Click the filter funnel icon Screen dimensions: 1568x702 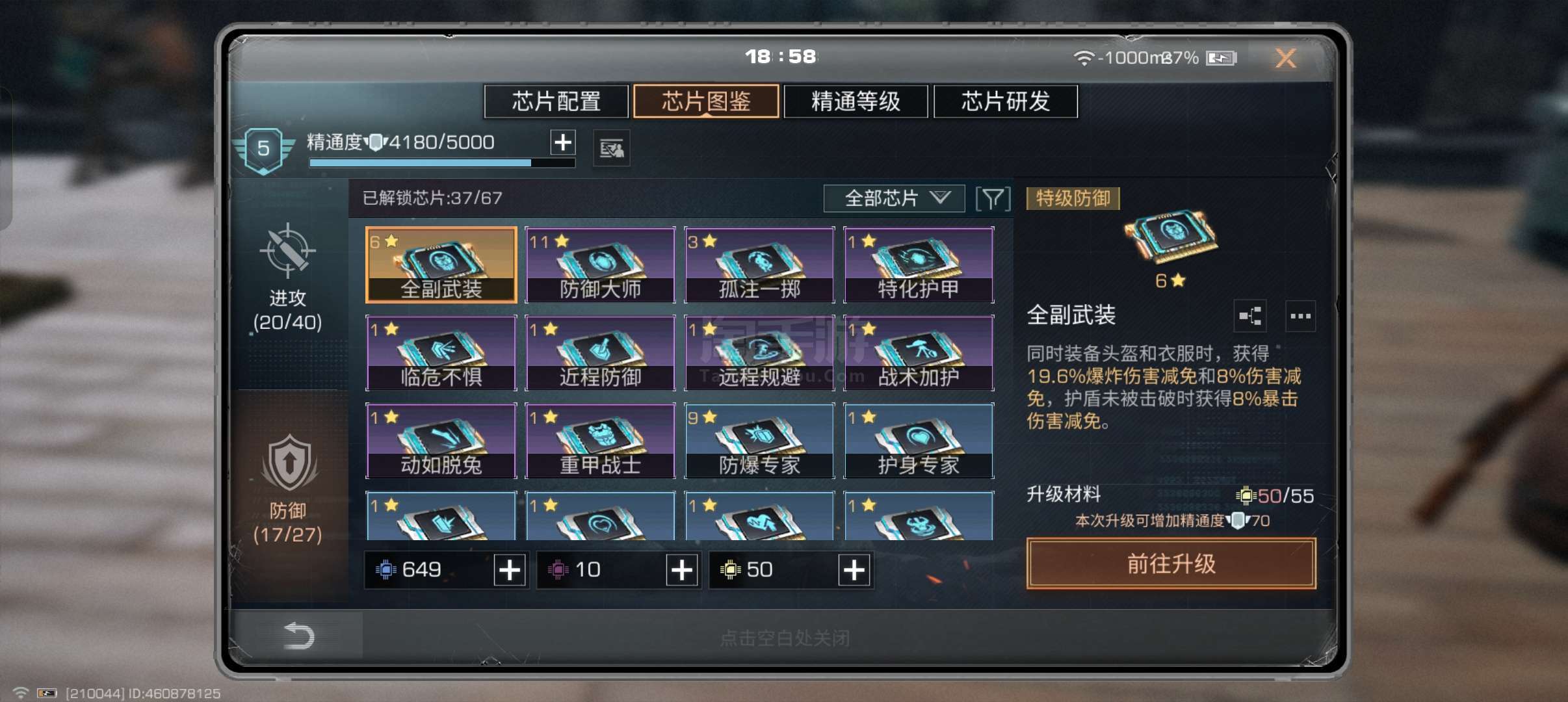coord(993,198)
